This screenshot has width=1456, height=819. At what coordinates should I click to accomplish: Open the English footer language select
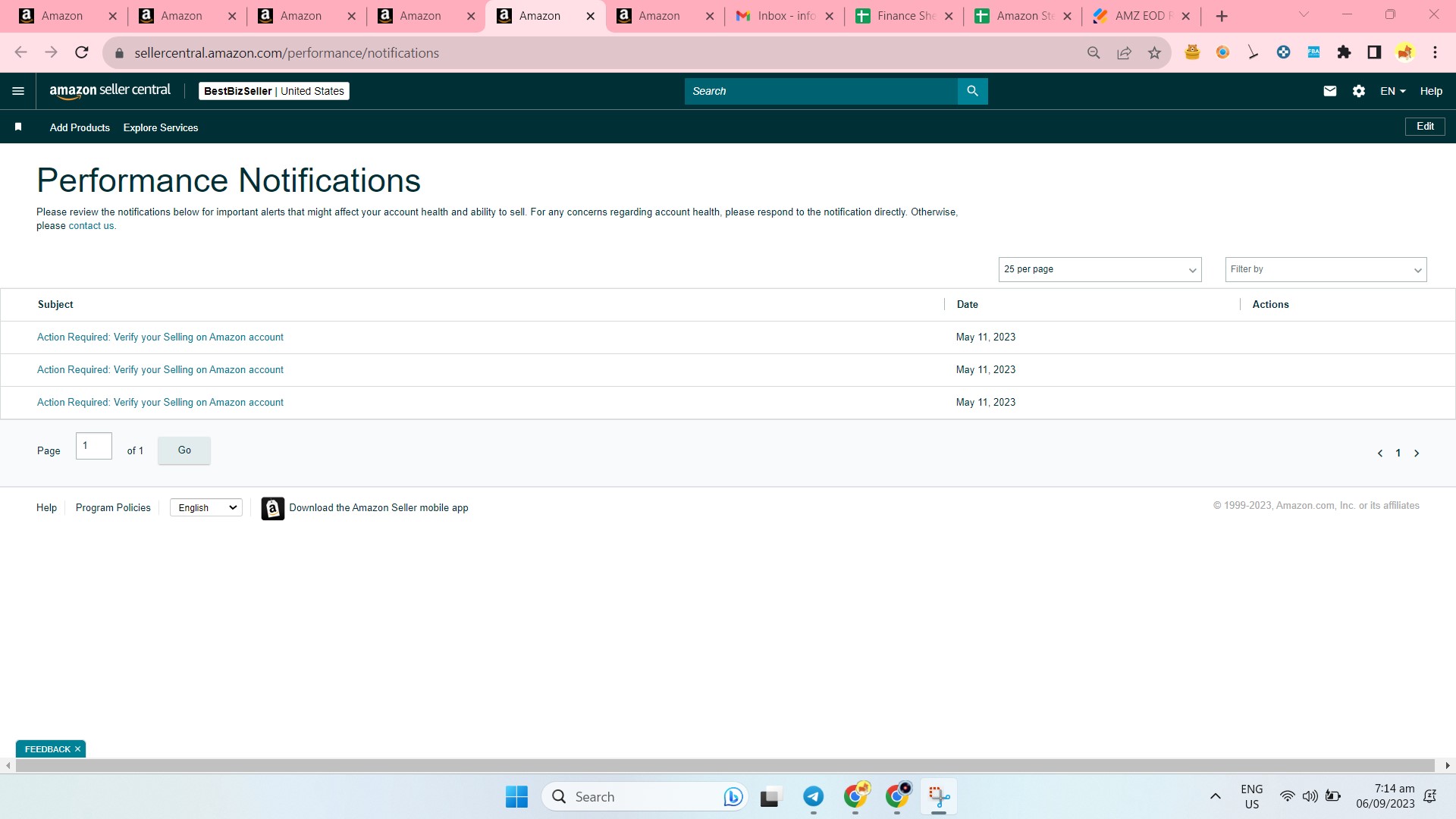pos(206,508)
